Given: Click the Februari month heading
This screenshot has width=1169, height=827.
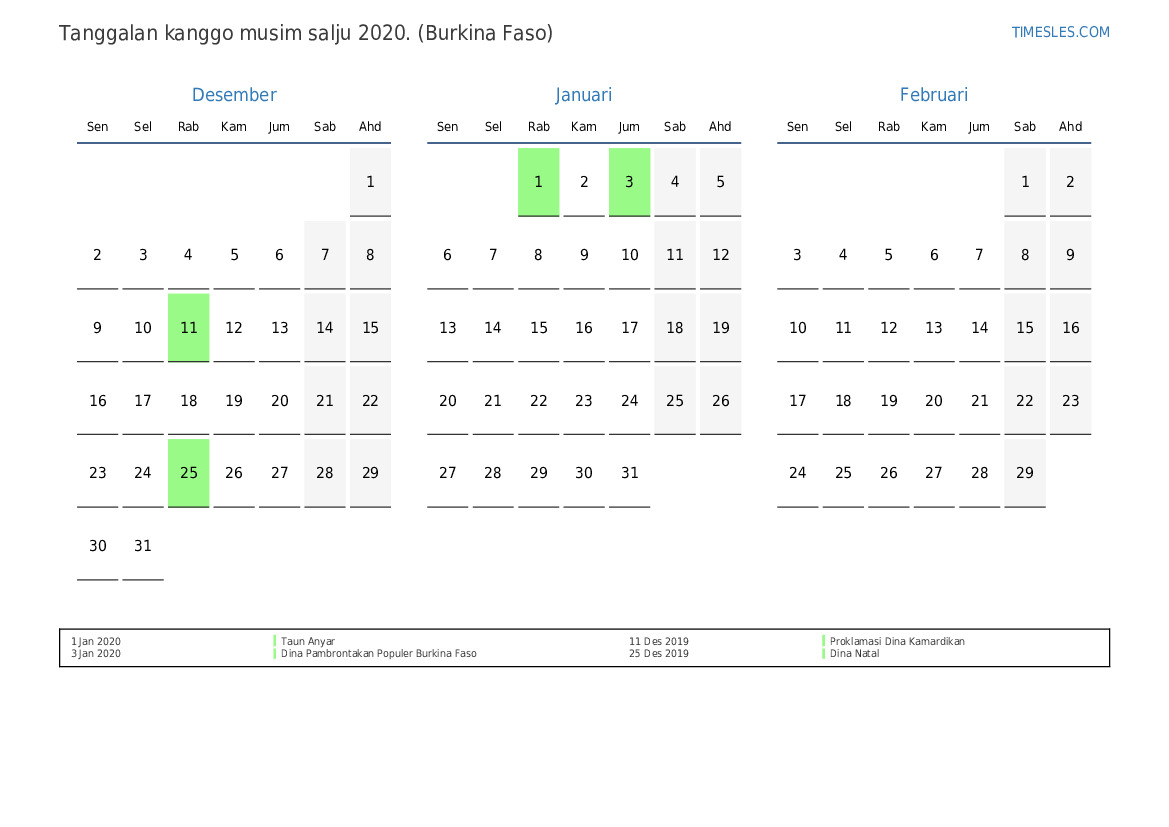Looking at the screenshot, I should 934,95.
